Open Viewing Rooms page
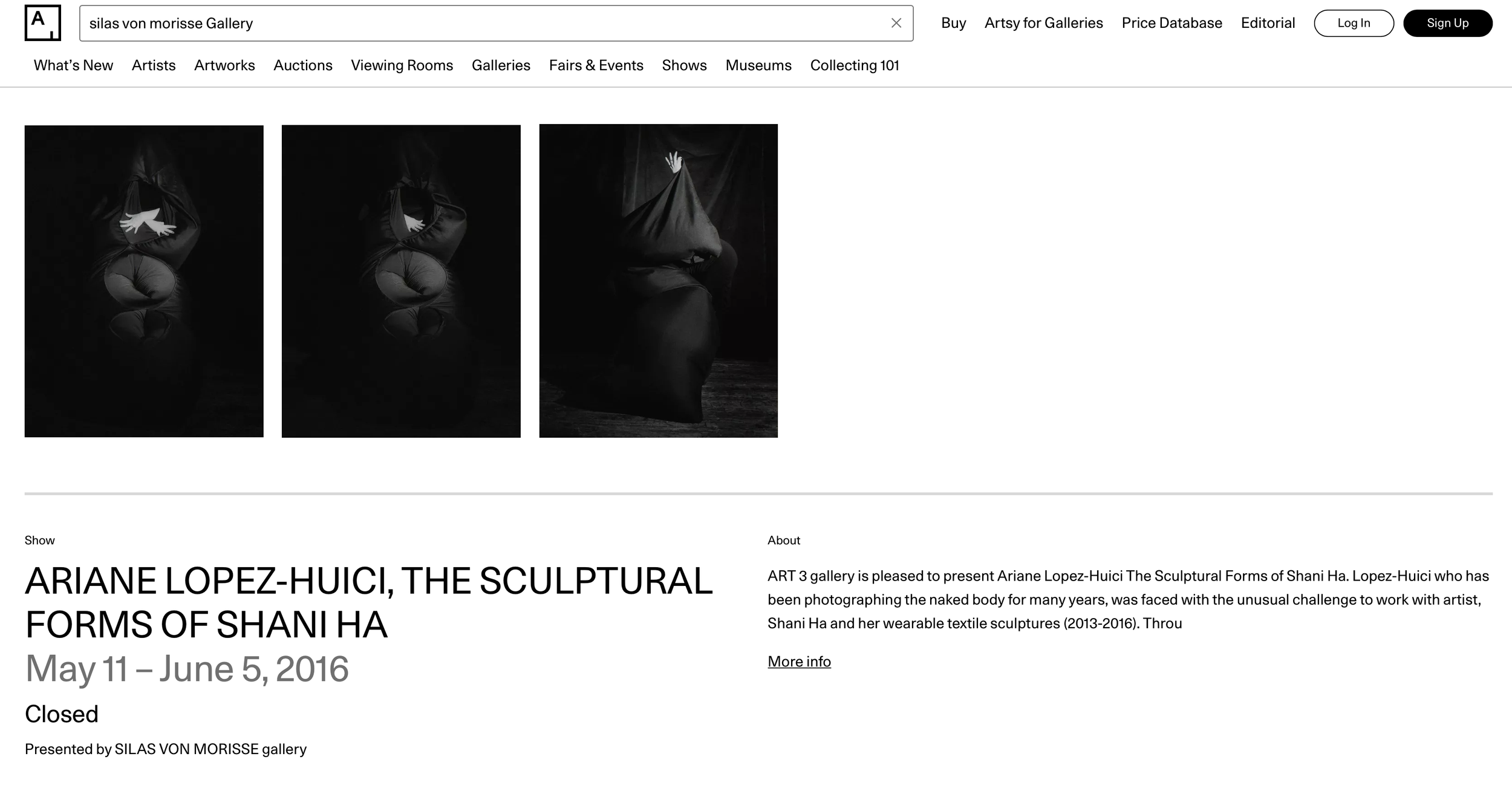This screenshot has height=797, width=1512. (x=402, y=65)
